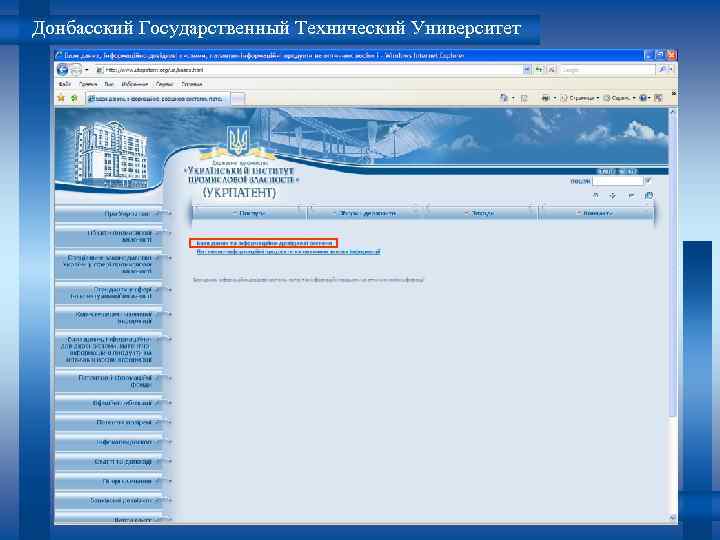Click the vertical scrollbar down arrow
The width and height of the screenshot is (720, 540).
click(672, 518)
